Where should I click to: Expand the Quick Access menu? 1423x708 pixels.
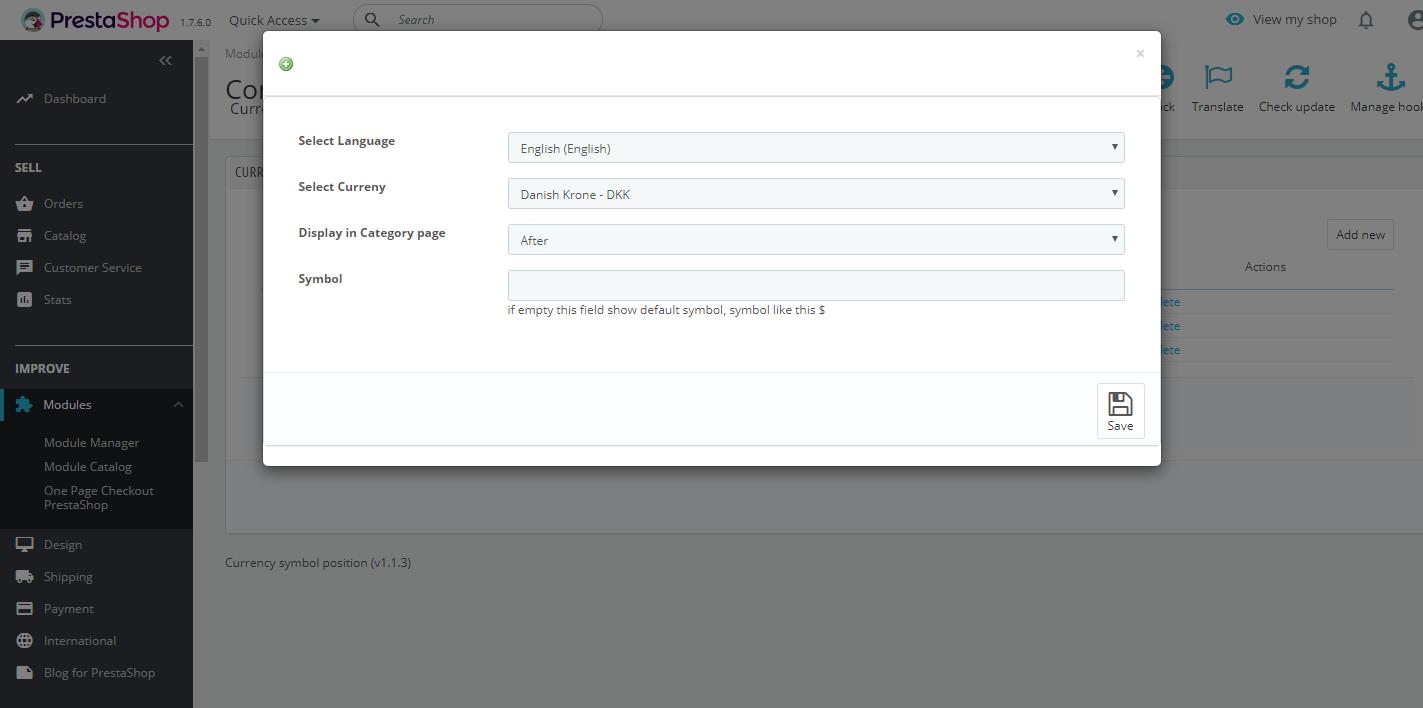coord(274,20)
